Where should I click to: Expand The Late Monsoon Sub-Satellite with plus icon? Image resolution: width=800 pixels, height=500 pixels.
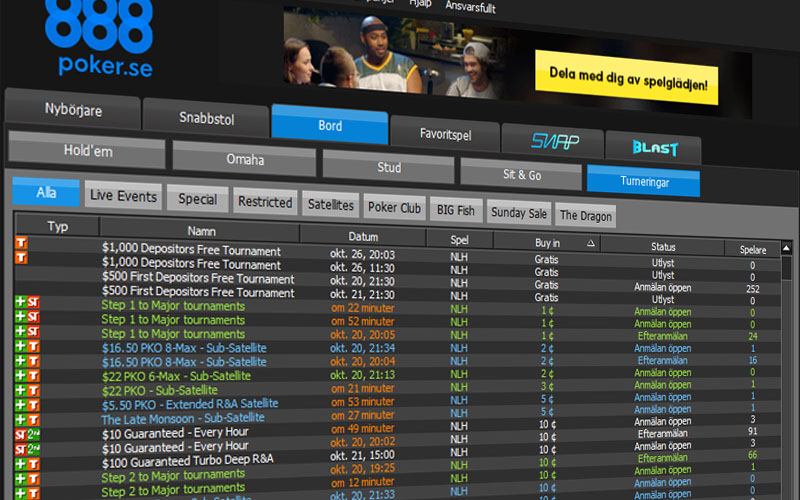[21, 420]
